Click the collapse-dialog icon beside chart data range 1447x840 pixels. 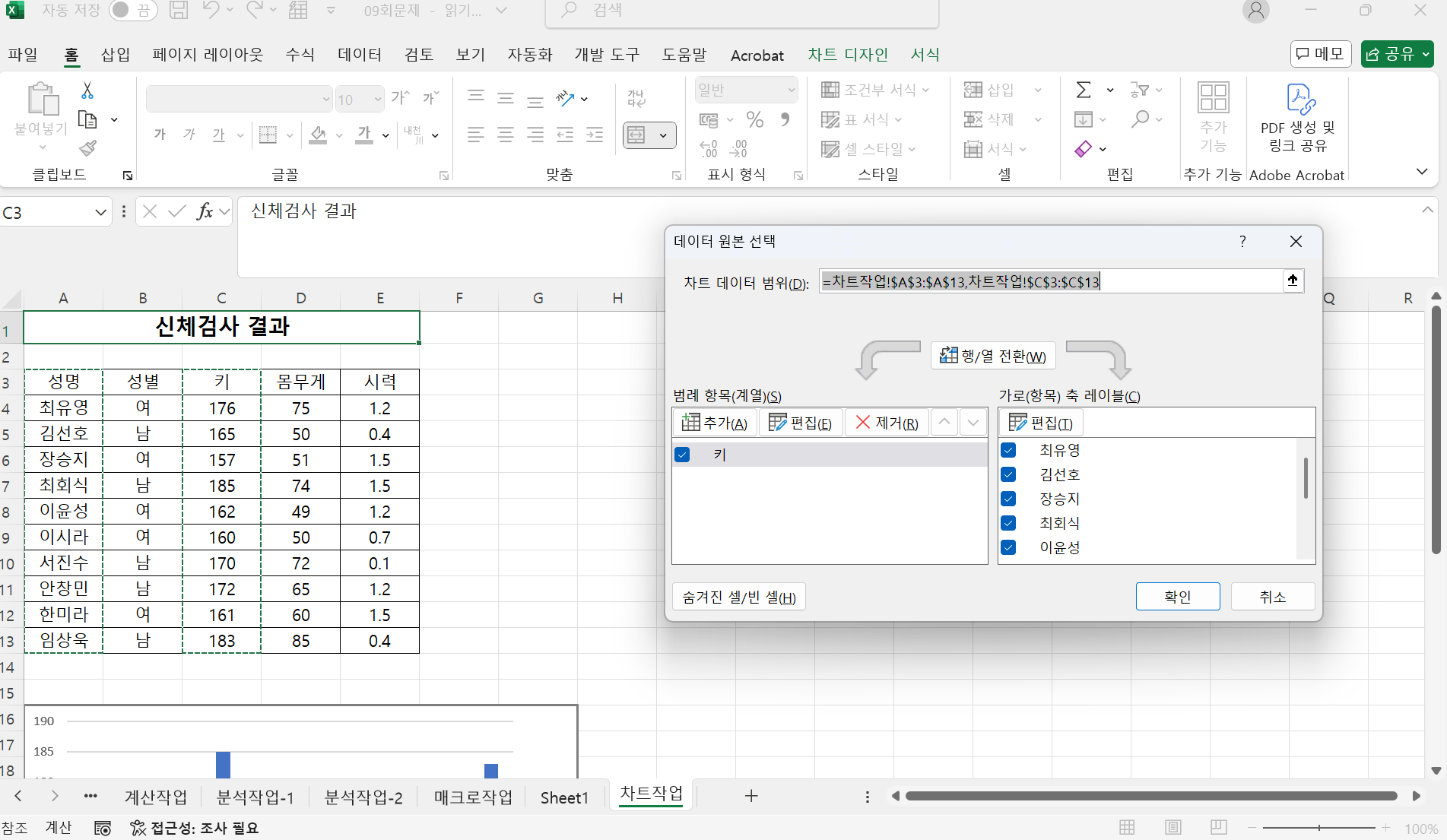[x=1292, y=281]
